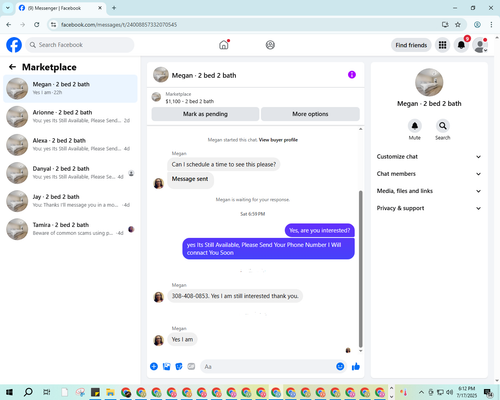This screenshot has height=400, width=500.
Task: Click the browser address bar
Action: (x=247, y=25)
